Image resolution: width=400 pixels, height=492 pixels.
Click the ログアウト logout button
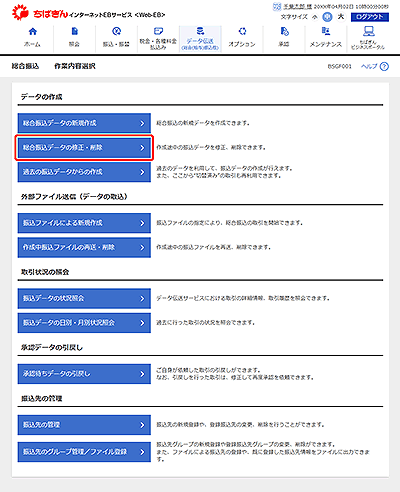coord(370,17)
